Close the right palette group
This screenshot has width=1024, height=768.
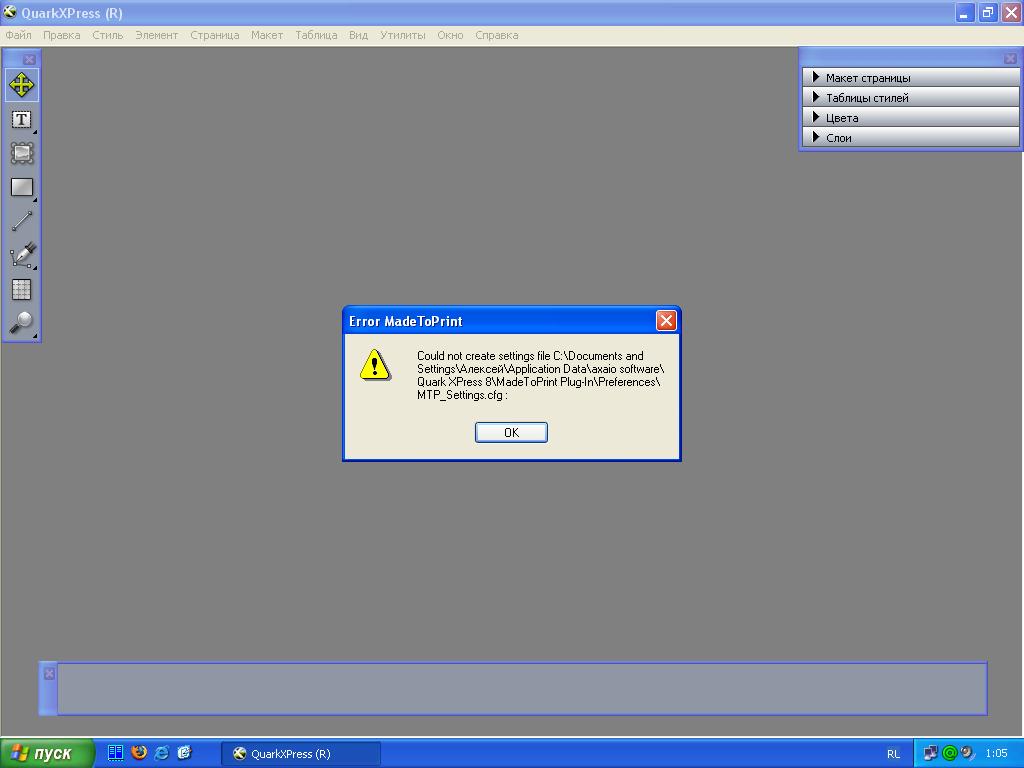tap(1010, 59)
